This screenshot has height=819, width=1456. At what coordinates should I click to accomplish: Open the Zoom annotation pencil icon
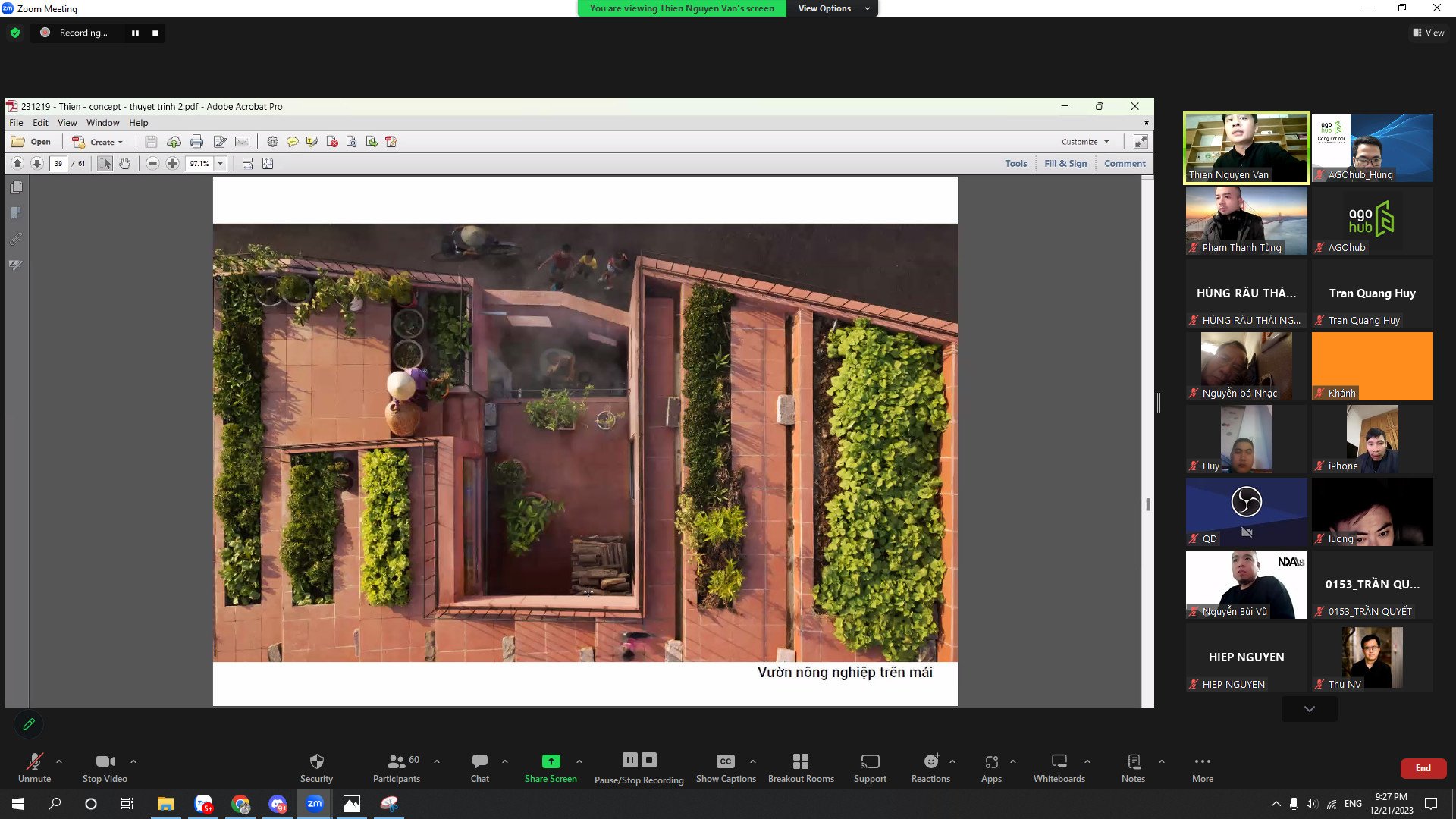(29, 724)
